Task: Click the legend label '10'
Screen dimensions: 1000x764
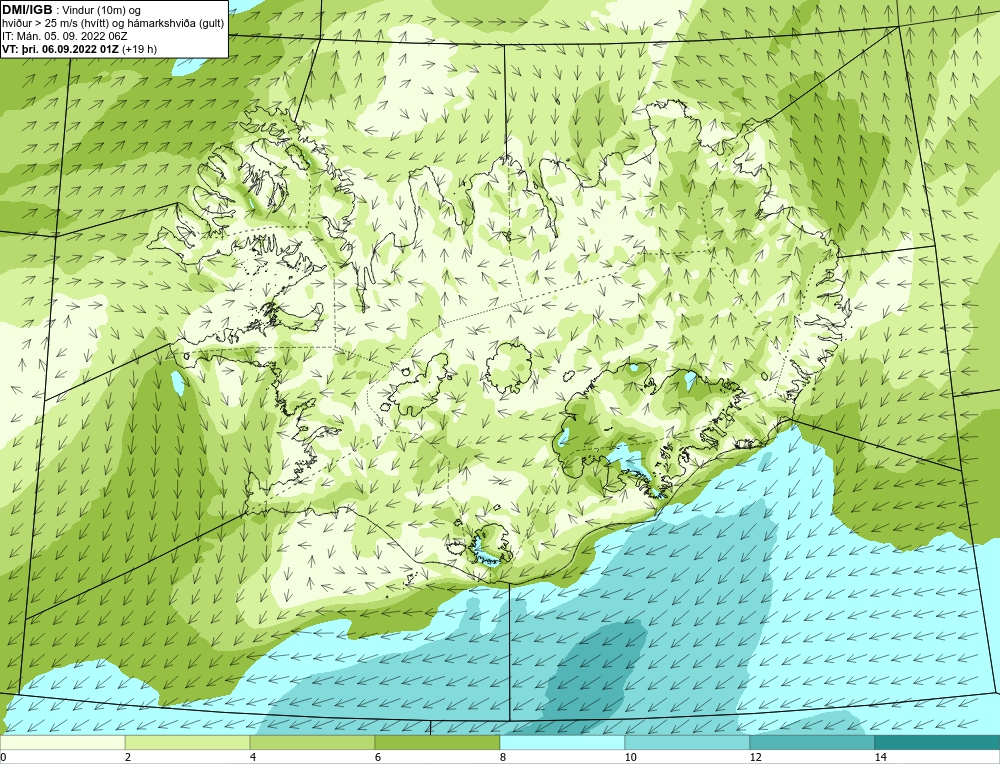Action: pyautogui.click(x=631, y=757)
